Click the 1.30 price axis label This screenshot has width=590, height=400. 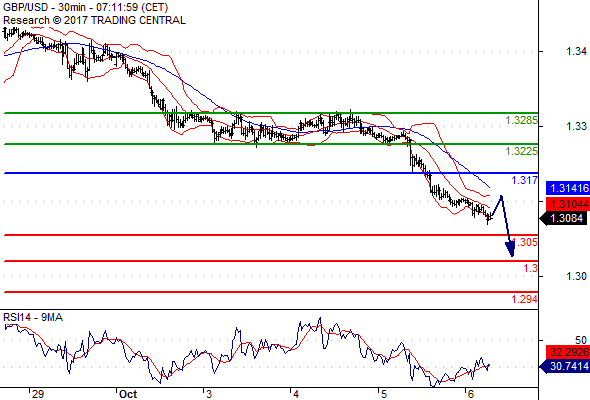576,277
